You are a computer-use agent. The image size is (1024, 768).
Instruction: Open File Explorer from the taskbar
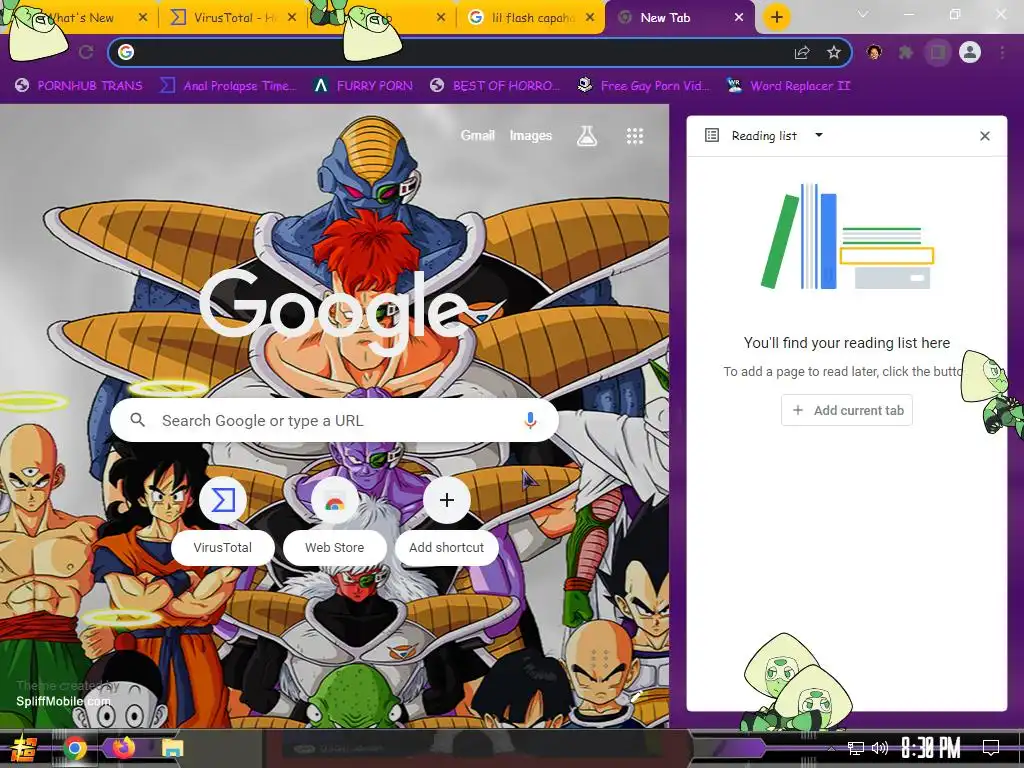[173, 748]
